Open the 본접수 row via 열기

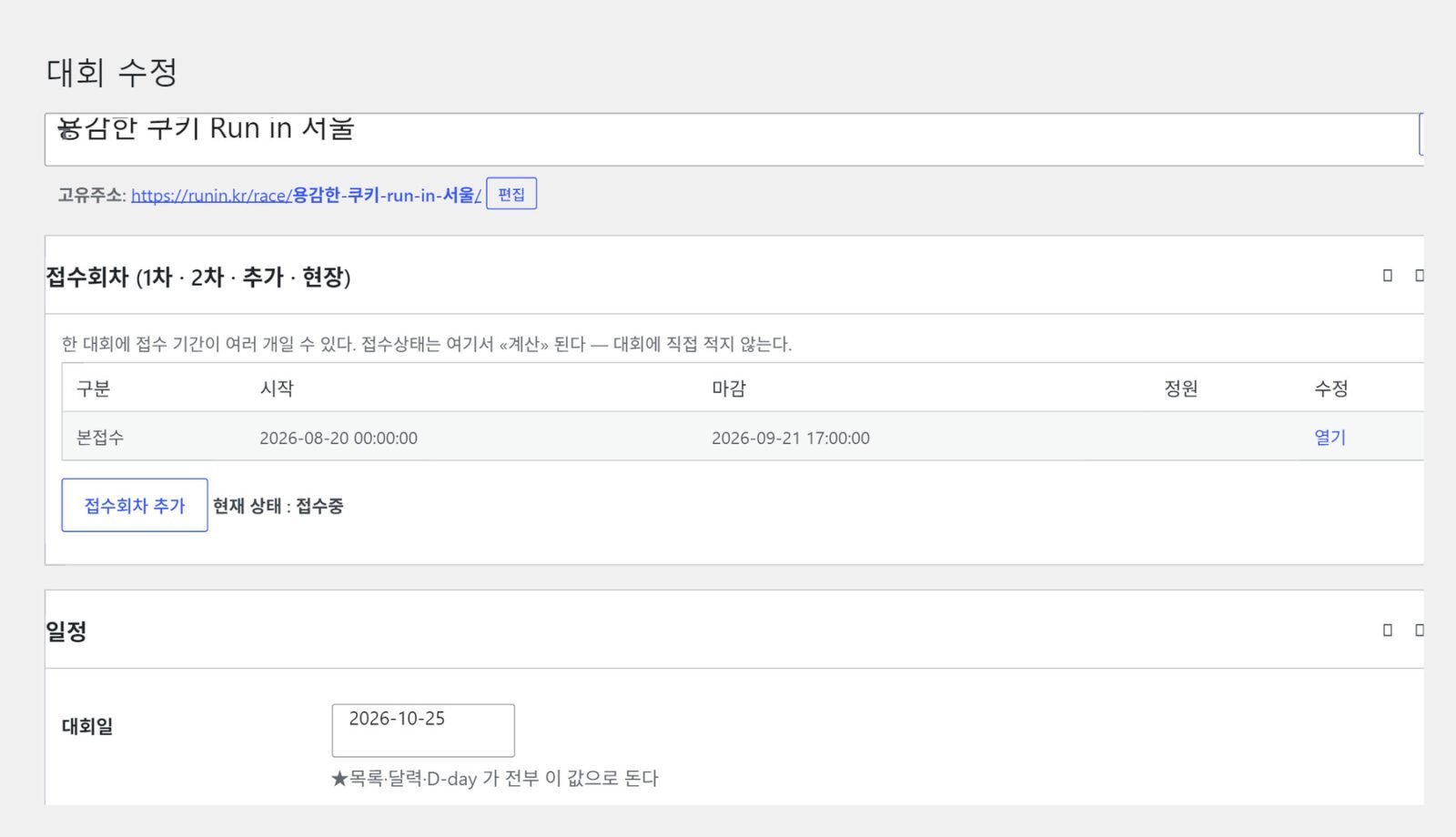coord(1330,438)
